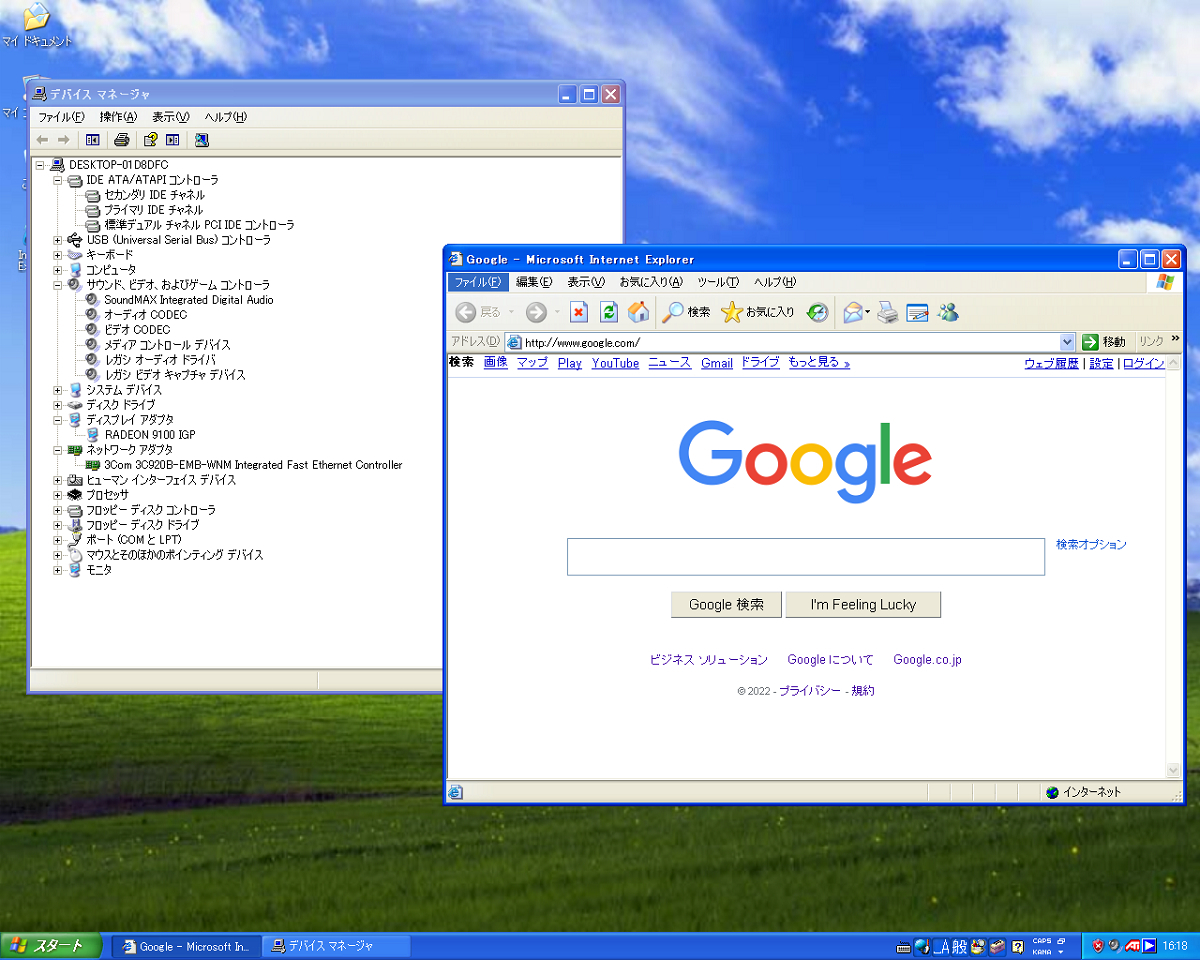1200x960 pixels.
Task: Click into the Google search text box
Action: tap(805, 557)
